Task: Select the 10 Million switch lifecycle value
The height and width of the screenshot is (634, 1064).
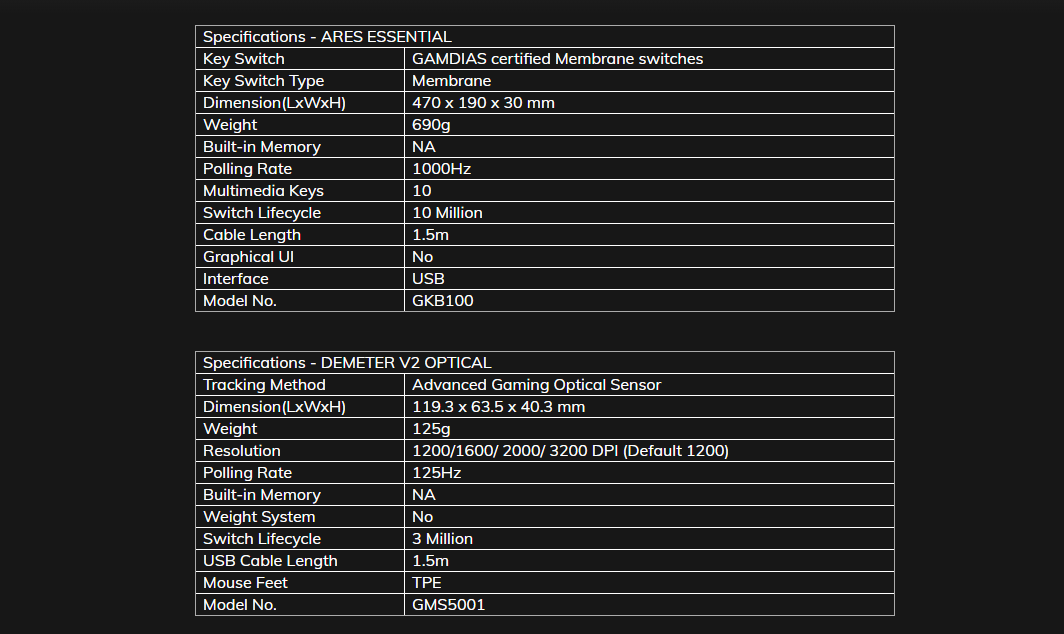Action: (x=447, y=212)
